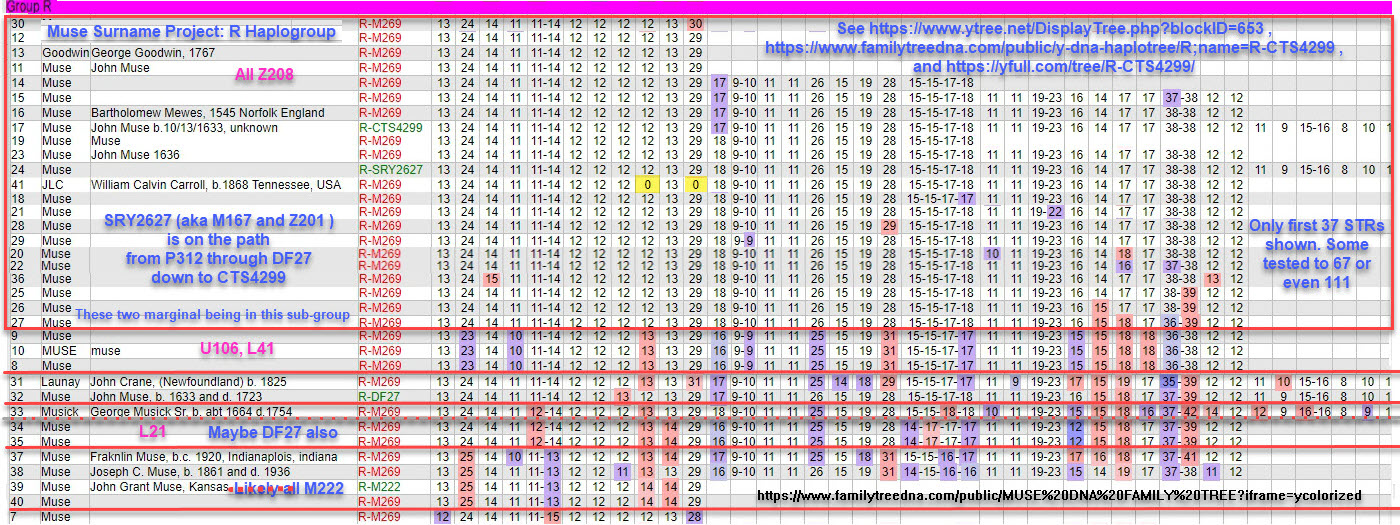Click the first yellow 0 cell in JLC row
1400x525 pixels.
[x=647, y=185]
